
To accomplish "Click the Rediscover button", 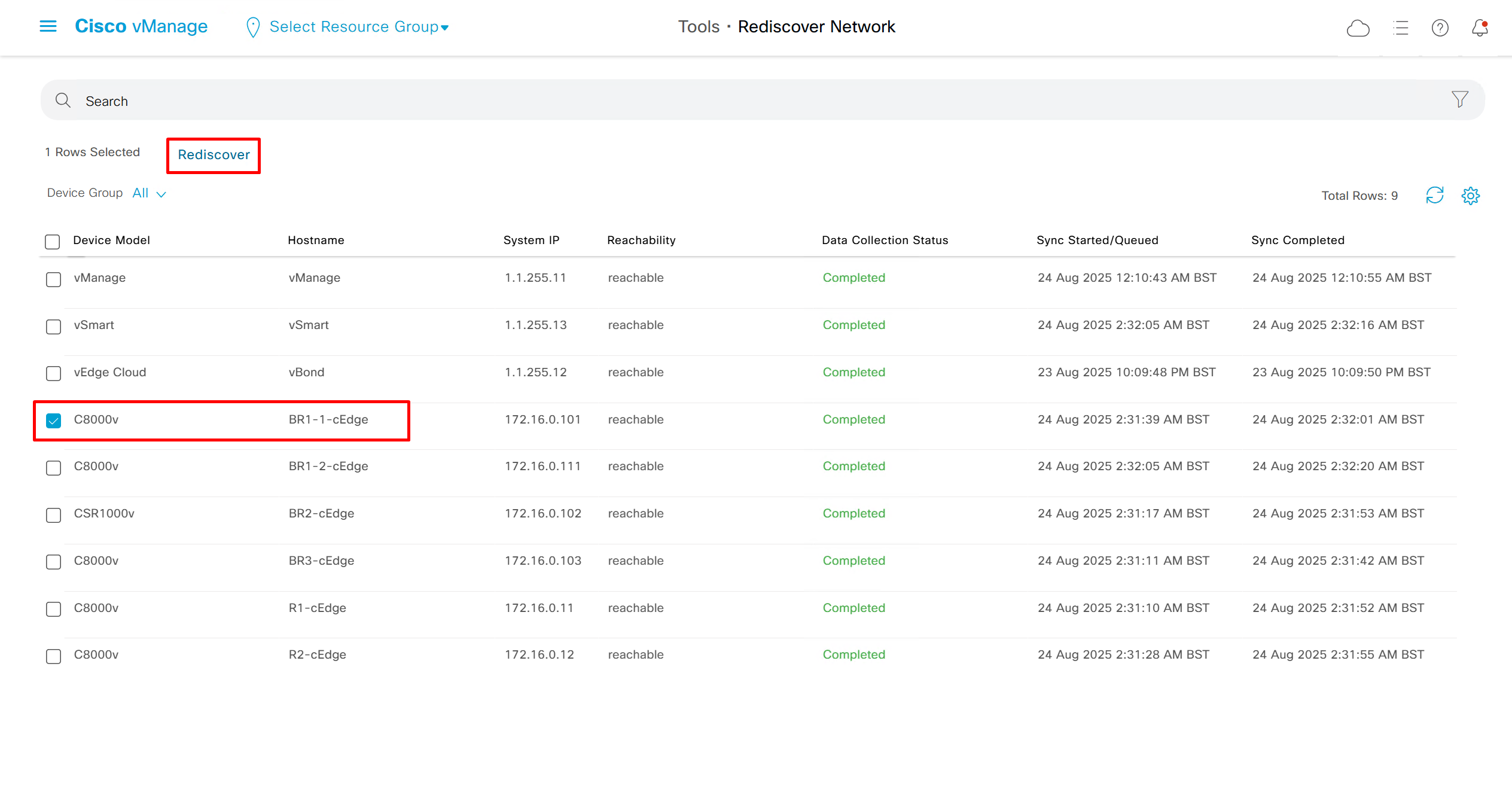I will pos(214,155).
